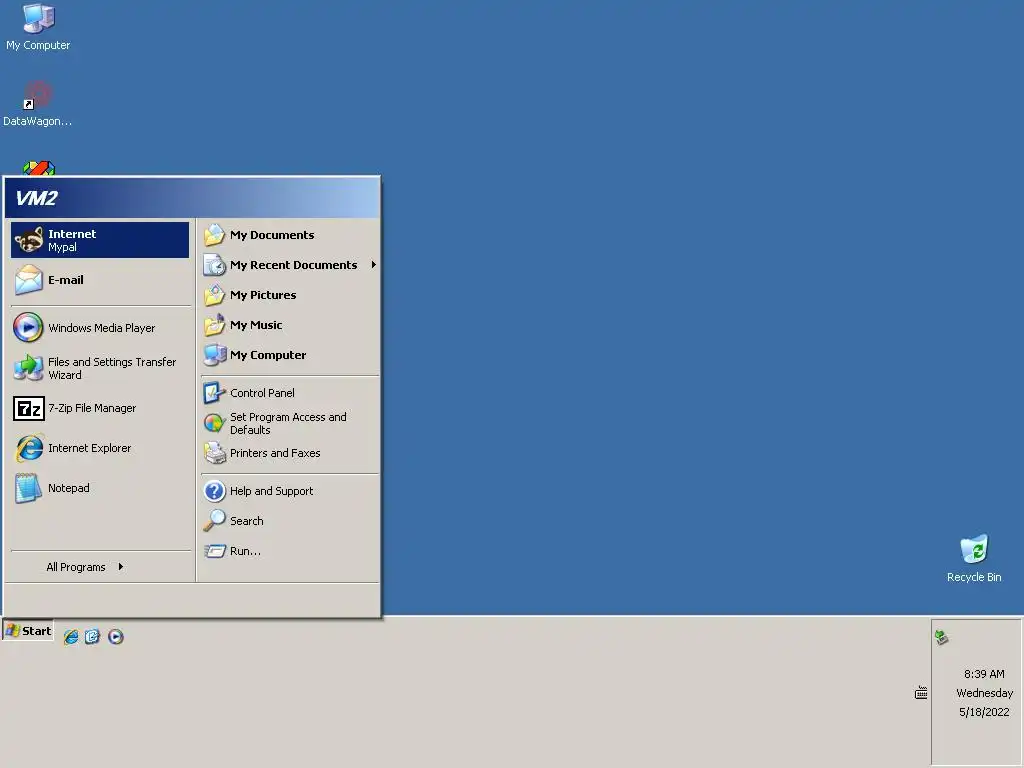Screen dimensions: 1024x768
Task: Click the Mypal raccoon icon
Action: click(29, 240)
